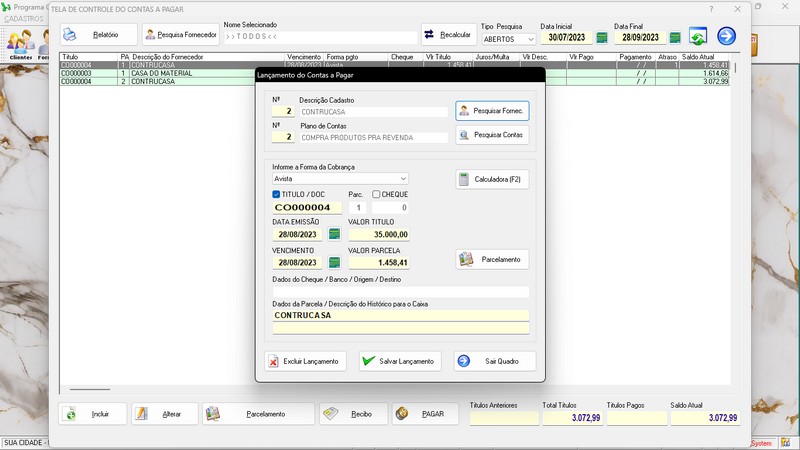Click Dados do Cheque / Banco field
This screenshot has width=800, height=450.
pos(401,291)
